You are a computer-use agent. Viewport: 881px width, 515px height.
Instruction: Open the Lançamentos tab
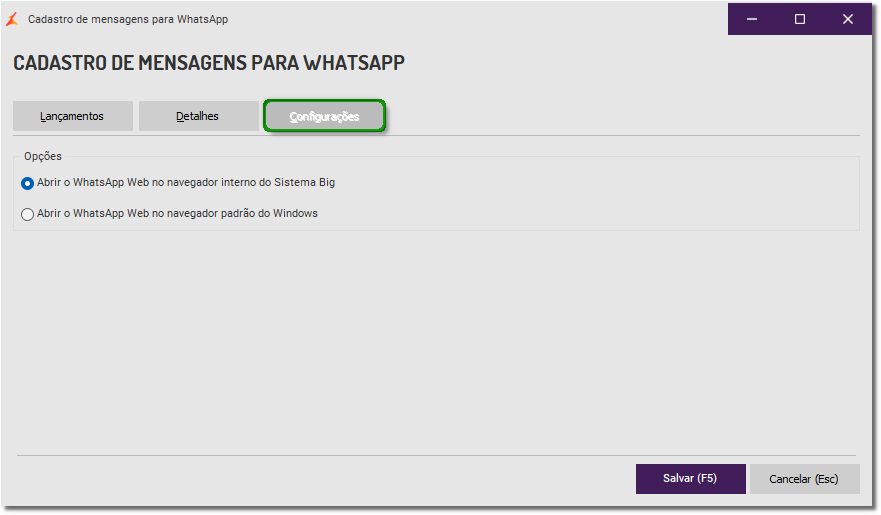pos(72,116)
